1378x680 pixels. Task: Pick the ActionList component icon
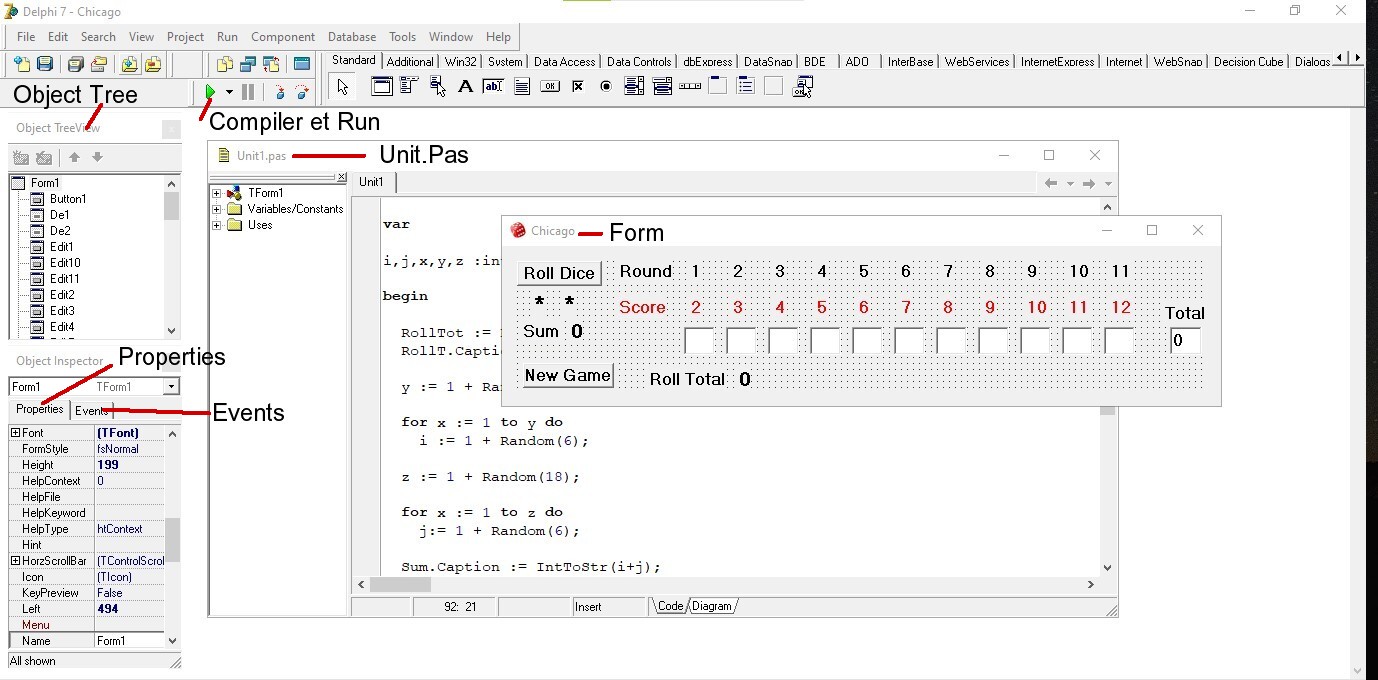[x=802, y=87]
